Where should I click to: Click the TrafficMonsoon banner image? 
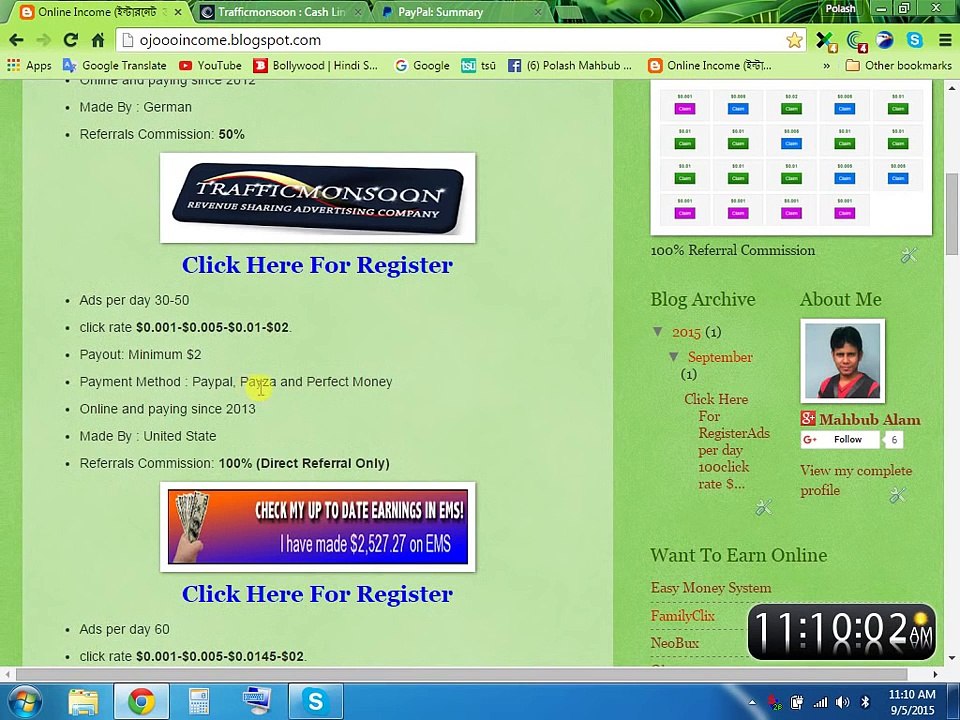(x=317, y=198)
